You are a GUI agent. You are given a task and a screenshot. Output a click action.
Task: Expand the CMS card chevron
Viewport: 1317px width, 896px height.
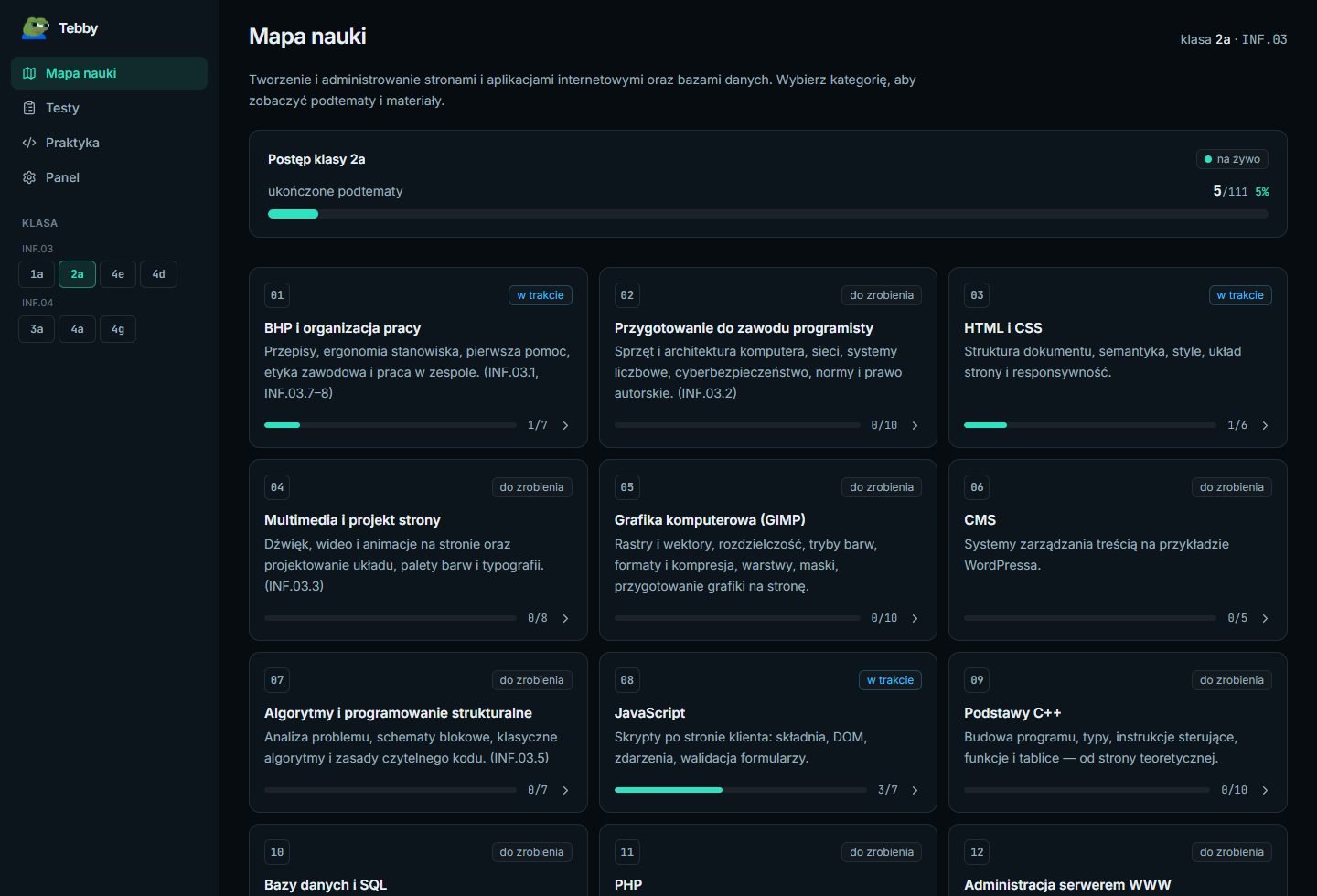[1265, 618]
